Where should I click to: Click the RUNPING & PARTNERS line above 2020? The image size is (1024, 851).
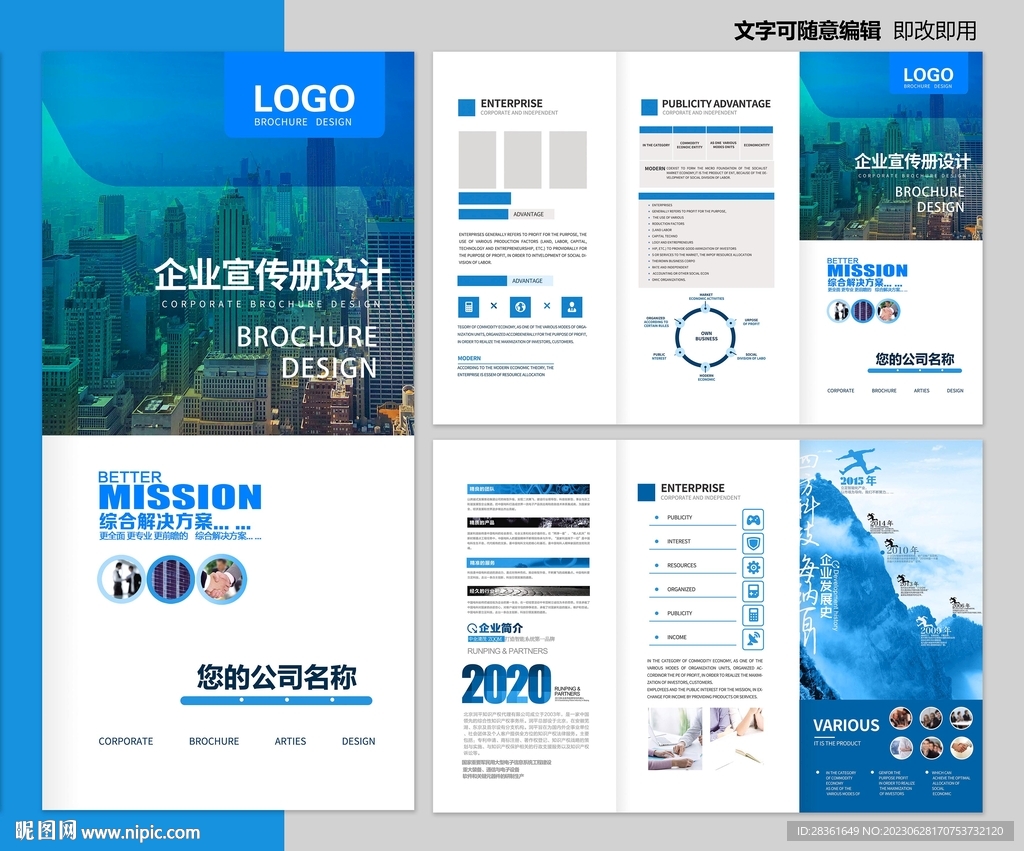click(507, 651)
